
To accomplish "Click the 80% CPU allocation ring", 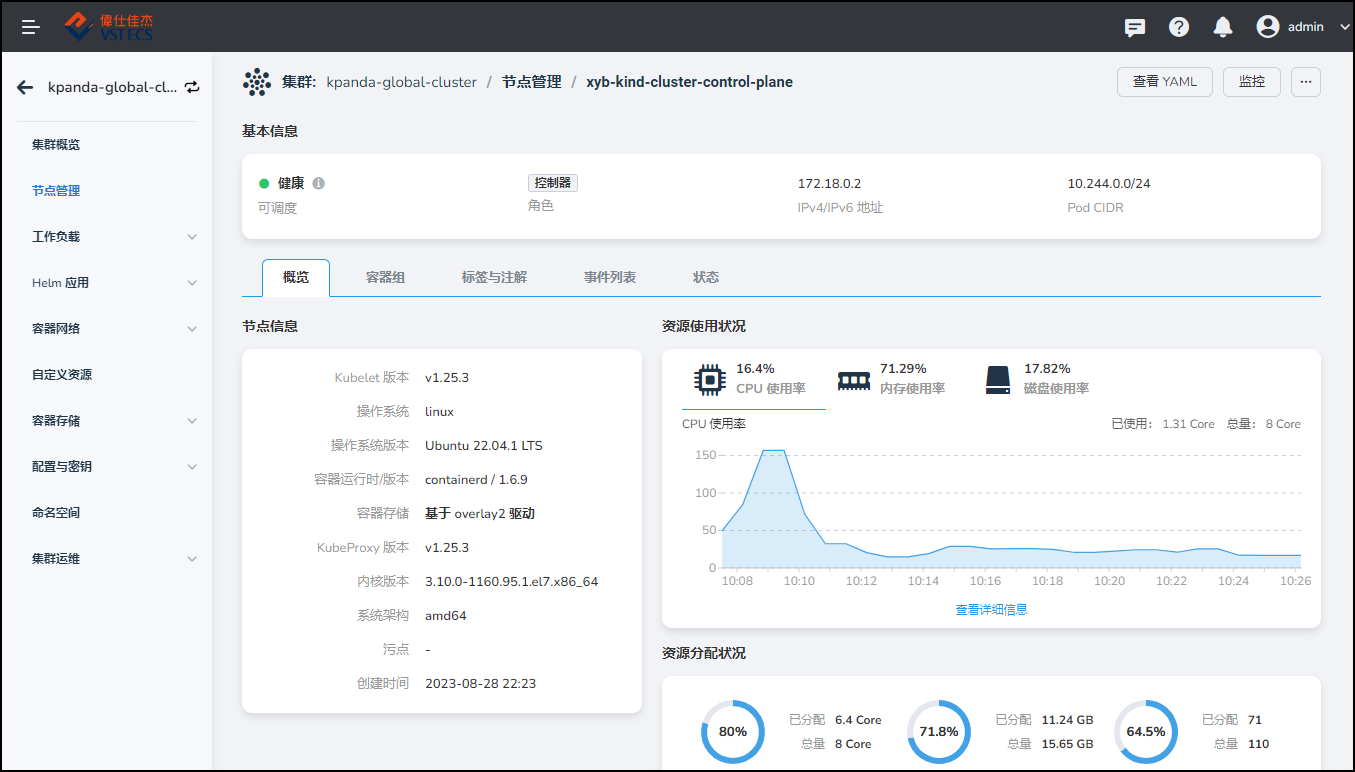I will [733, 731].
